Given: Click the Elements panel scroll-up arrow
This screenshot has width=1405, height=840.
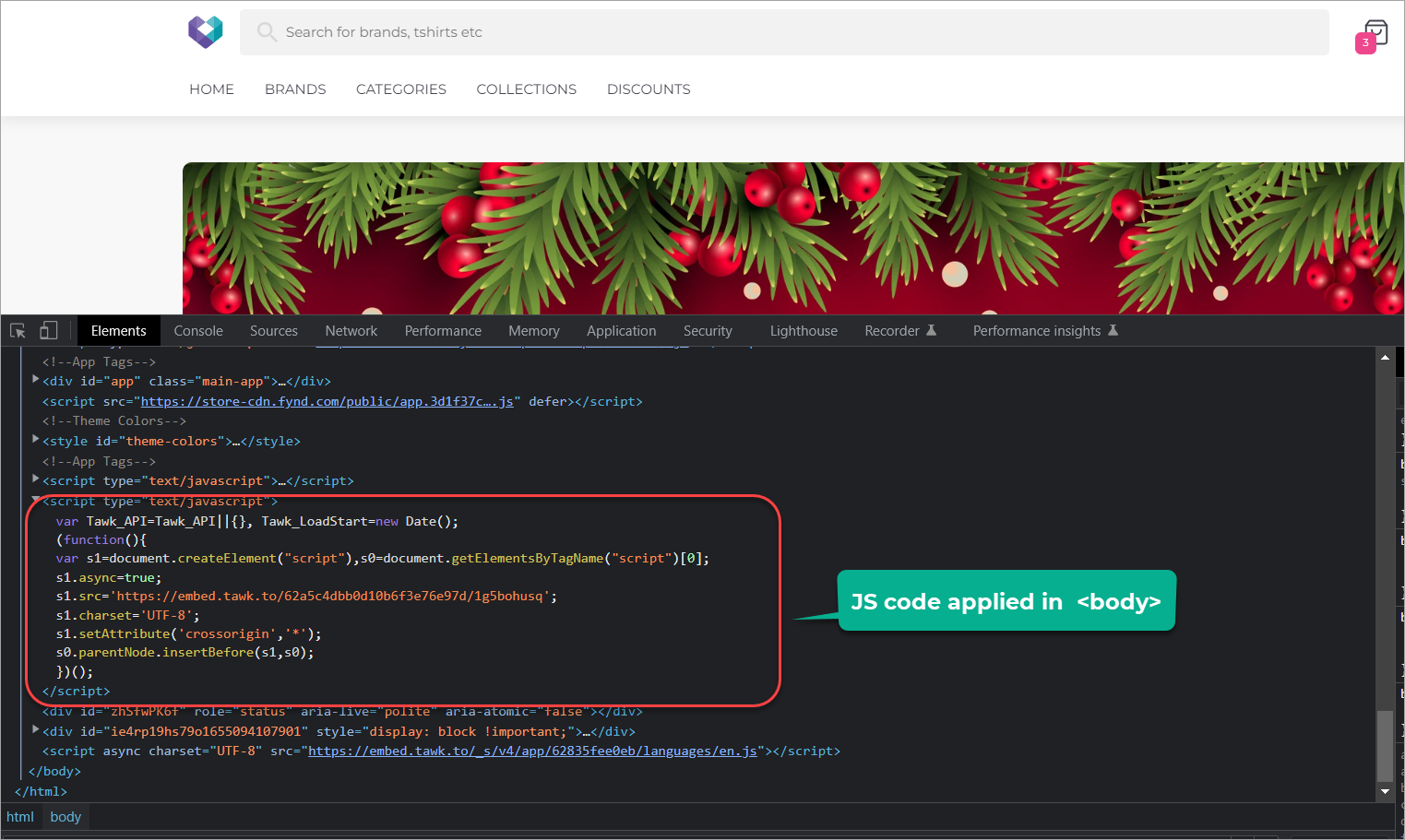Looking at the screenshot, I should pos(1385,357).
